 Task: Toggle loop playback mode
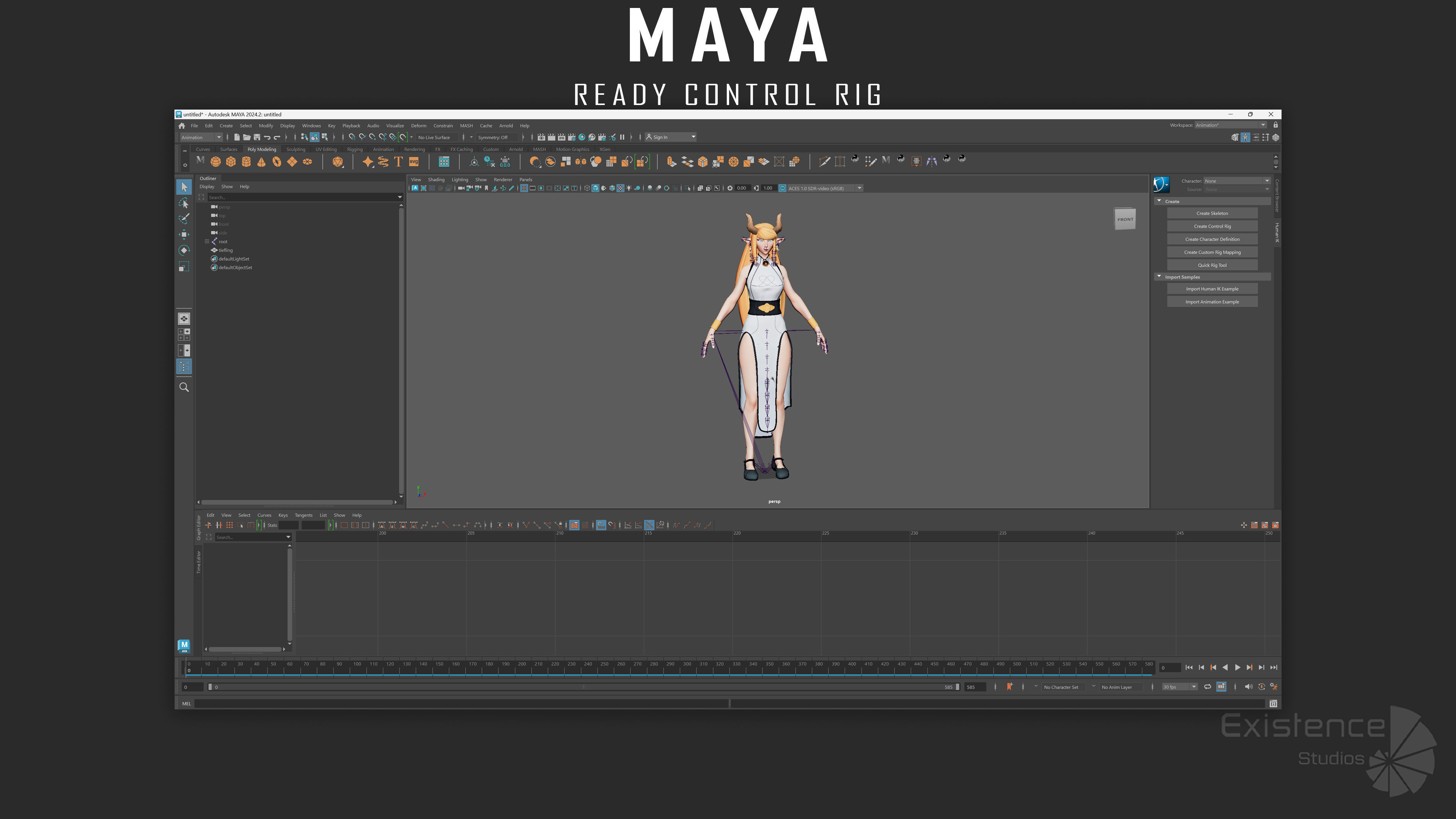[x=1207, y=687]
